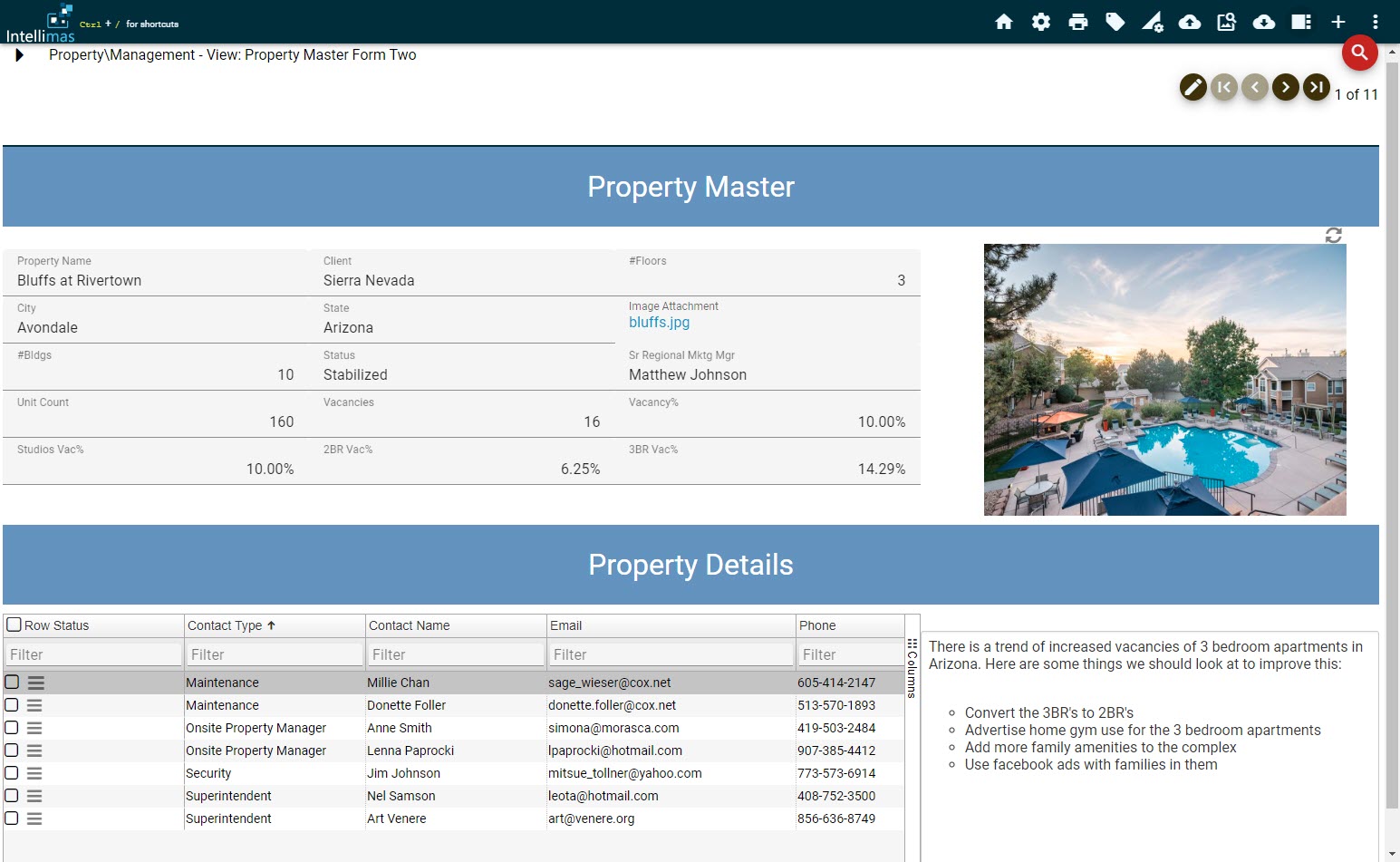Screen dimensions: 1400x862
Task: Click the cloud download icon
Action: coord(1263,22)
